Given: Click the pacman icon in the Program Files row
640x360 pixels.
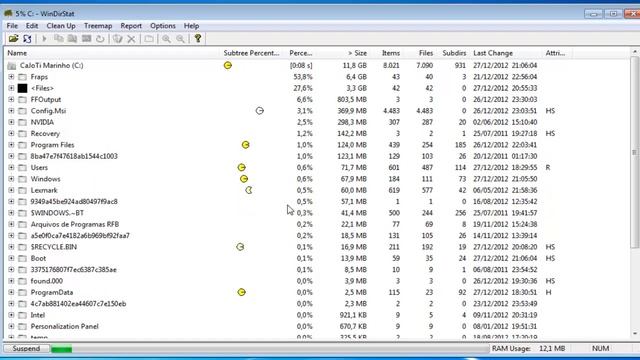Looking at the screenshot, I should (x=245, y=145).
